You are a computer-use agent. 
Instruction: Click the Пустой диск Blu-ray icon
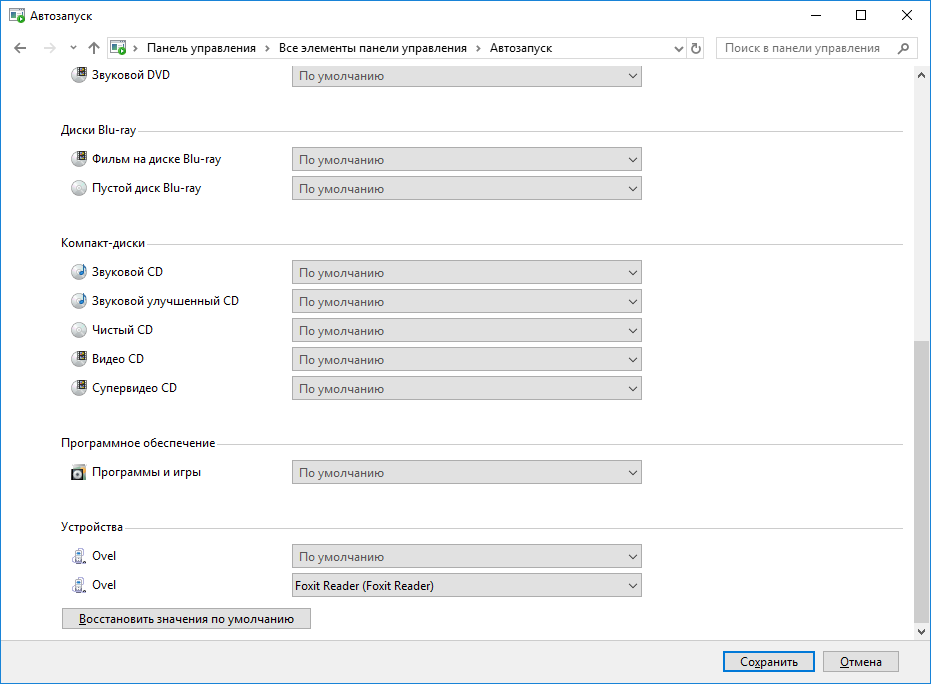tap(79, 188)
